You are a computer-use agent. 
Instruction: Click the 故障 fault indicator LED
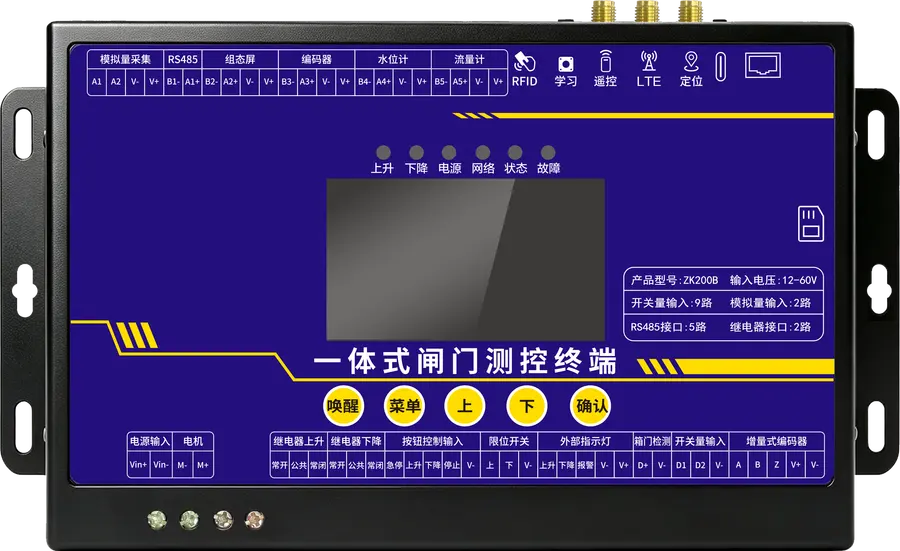pyautogui.click(x=548, y=152)
